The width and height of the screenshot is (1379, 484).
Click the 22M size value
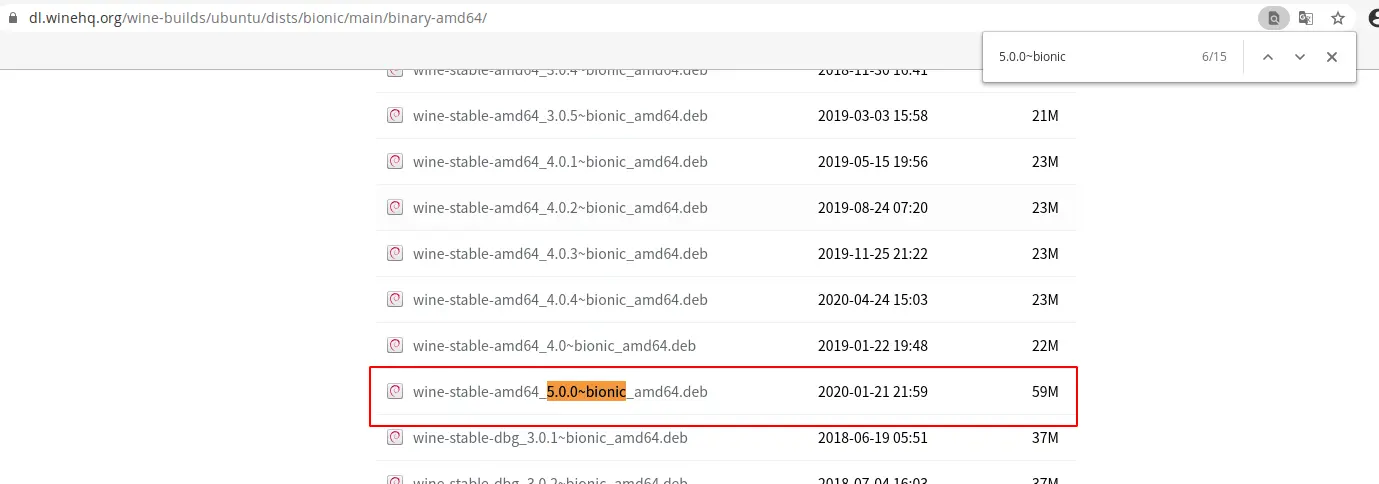click(1045, 345)
